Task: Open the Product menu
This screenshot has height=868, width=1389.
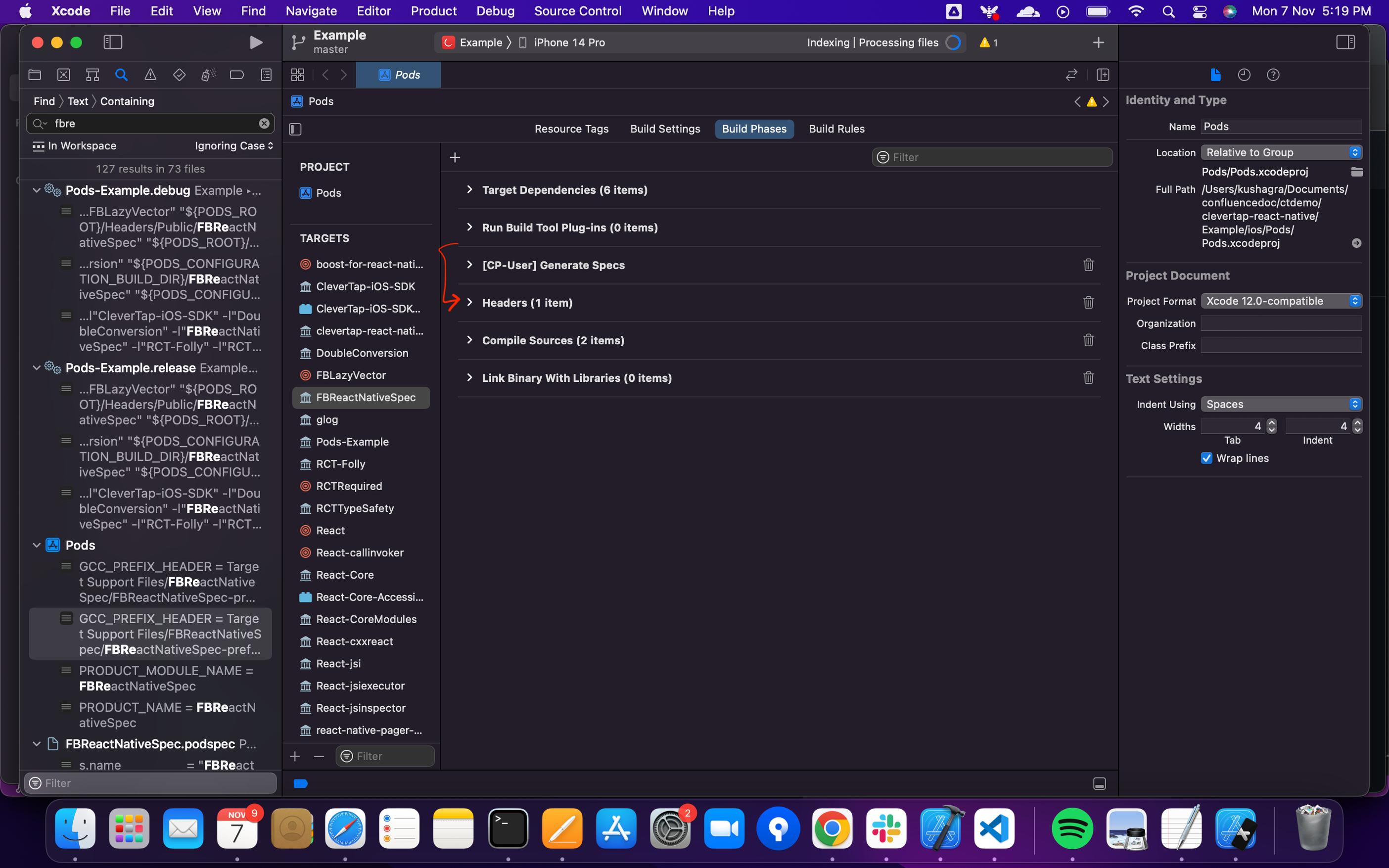Action: [x=433, y=11]
